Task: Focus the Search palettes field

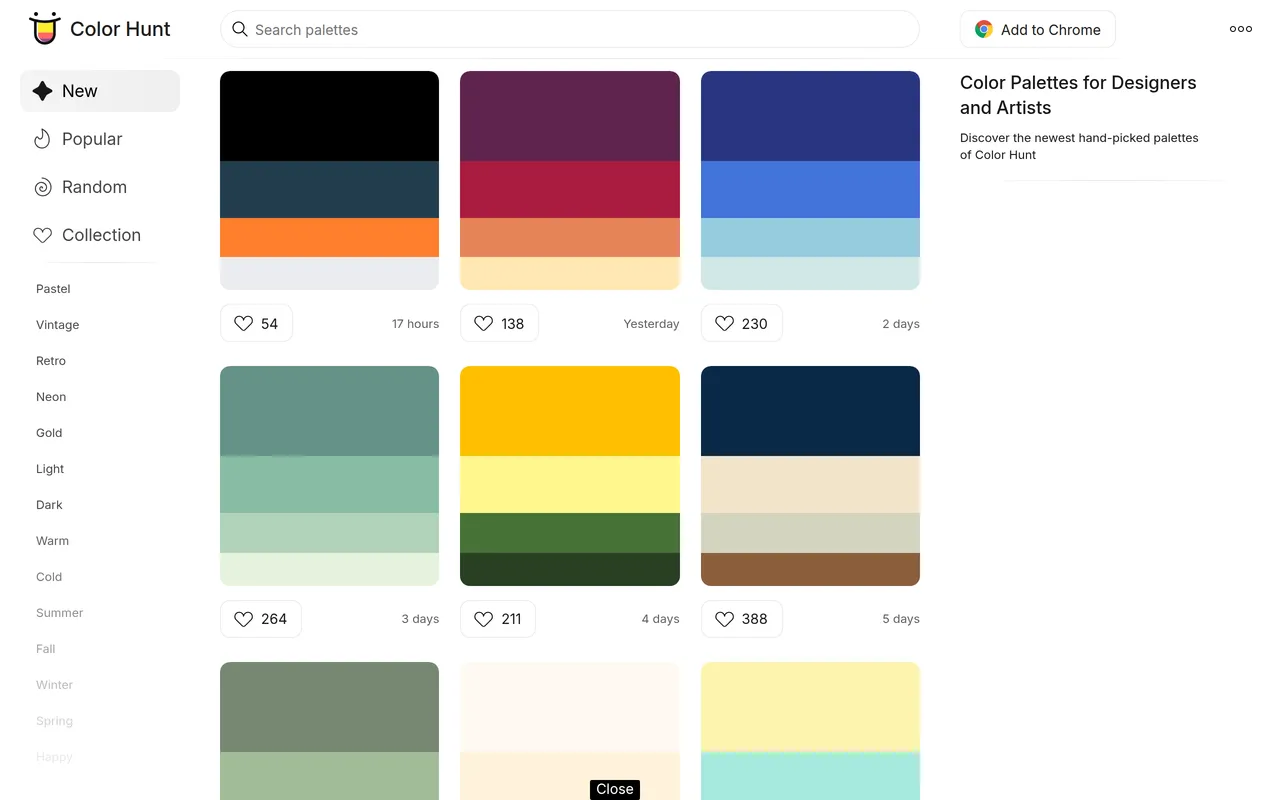Action: 569,29
